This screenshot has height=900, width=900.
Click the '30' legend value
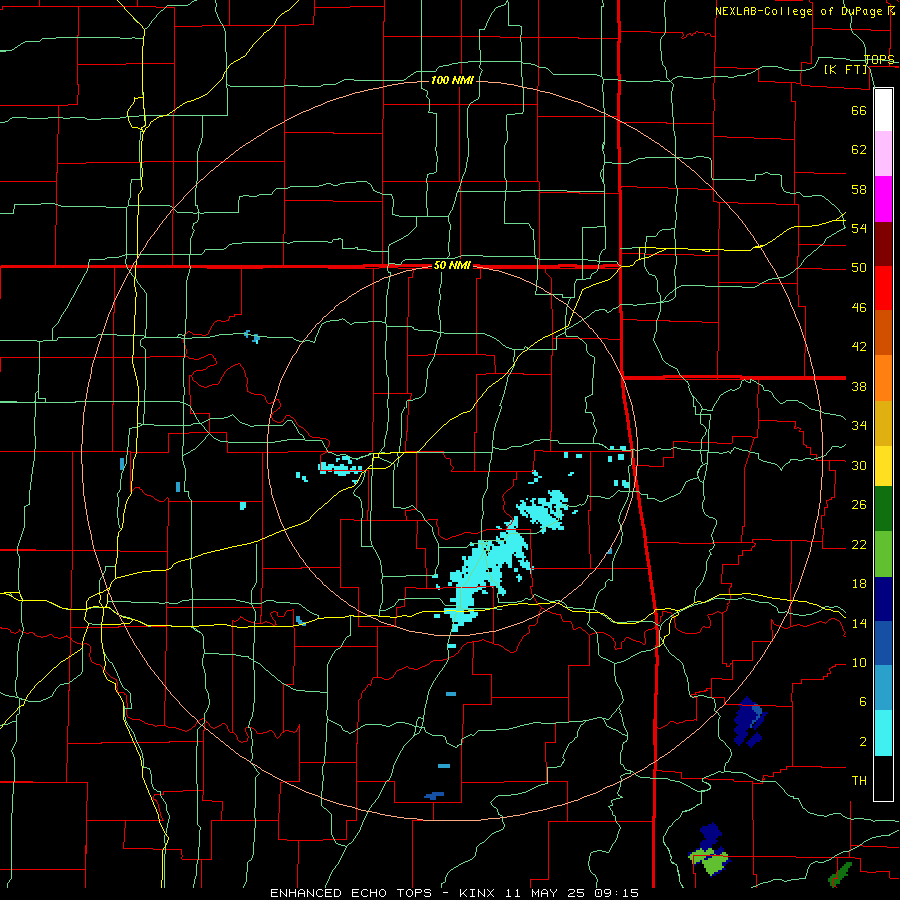tap(859, 465)
